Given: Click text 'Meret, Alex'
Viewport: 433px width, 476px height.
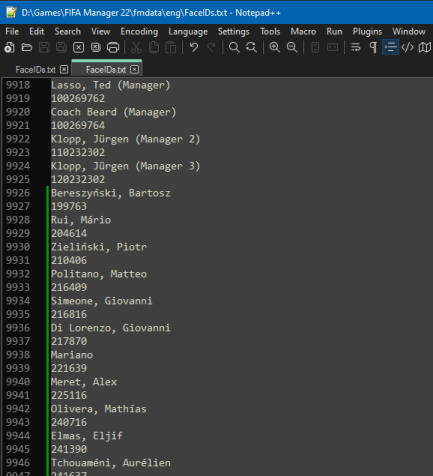Looking at the screenshot, I should pyautogui.click(x=84, y=382).
